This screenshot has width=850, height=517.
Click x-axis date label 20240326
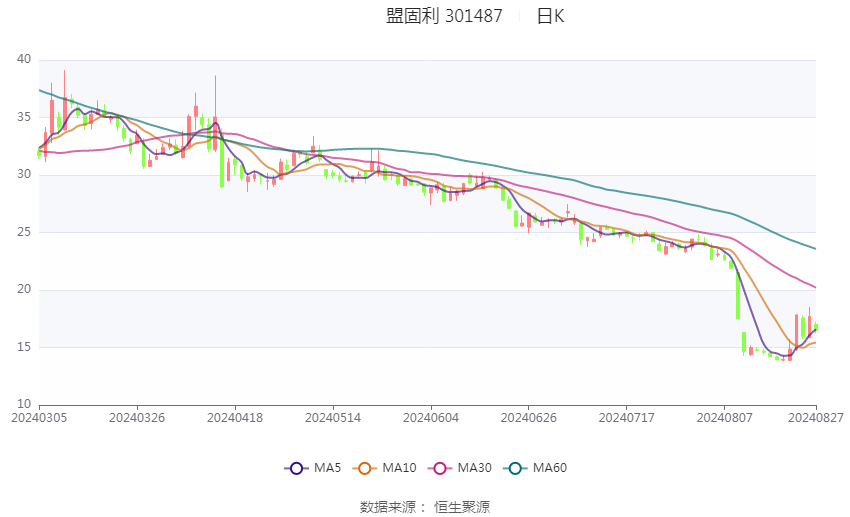tap(137, 418)
